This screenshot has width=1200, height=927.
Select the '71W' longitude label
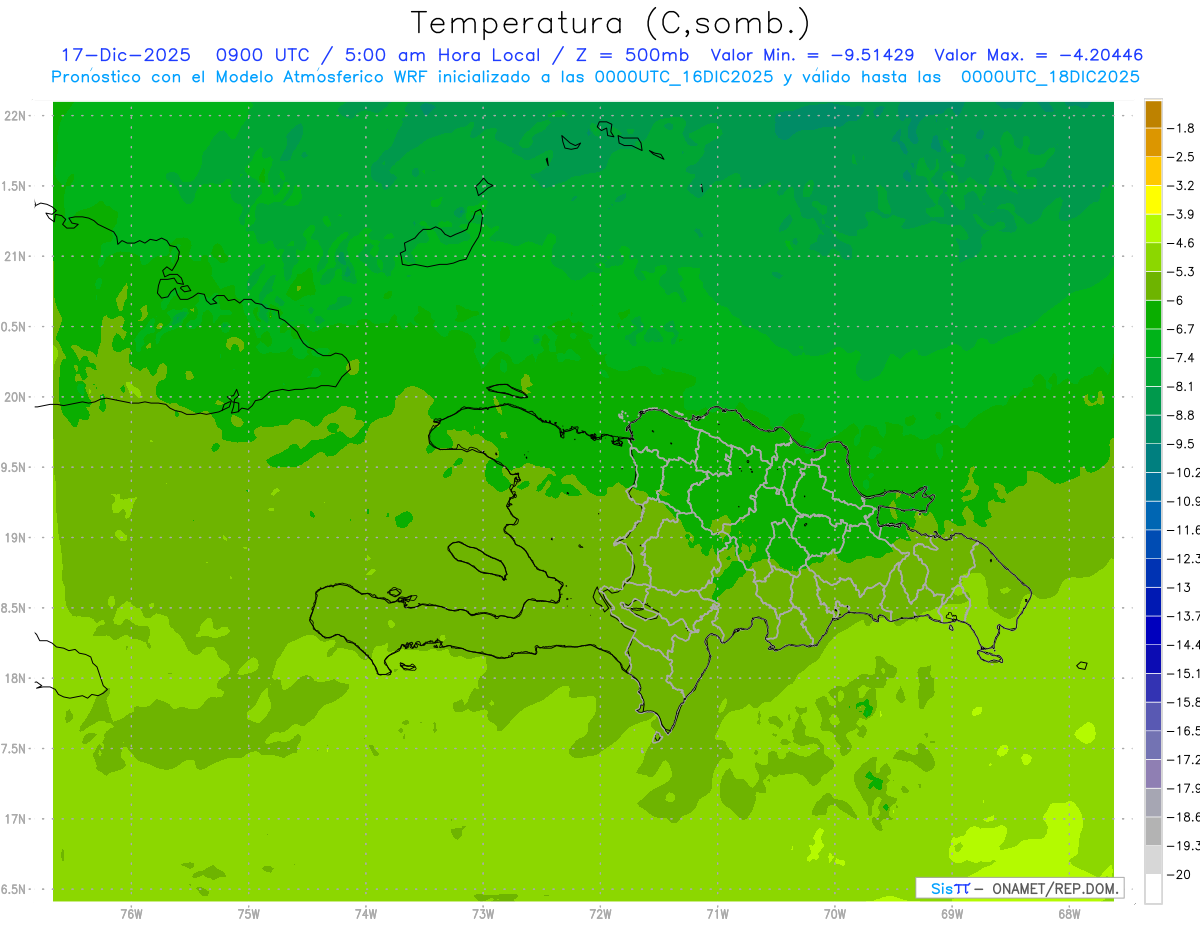tap(717, 914)
